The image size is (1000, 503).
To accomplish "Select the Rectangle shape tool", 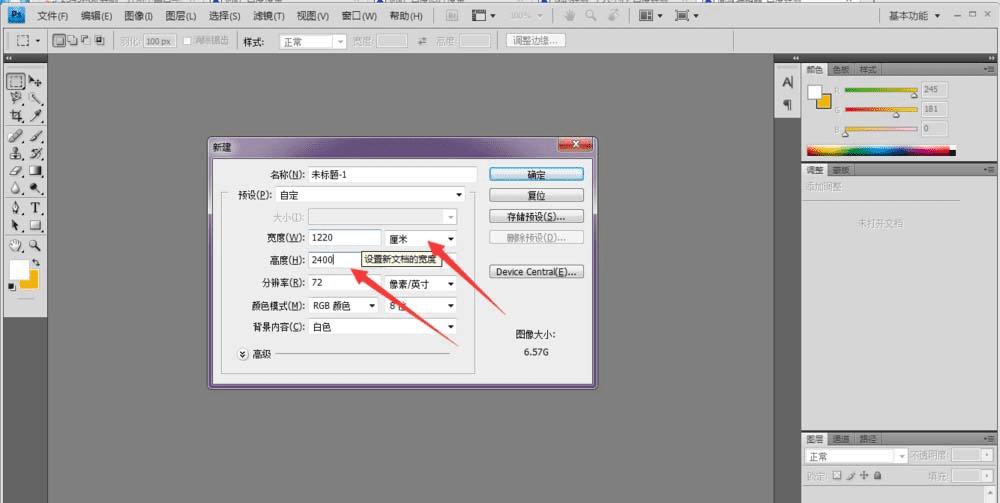I will (x=35, y=225).
